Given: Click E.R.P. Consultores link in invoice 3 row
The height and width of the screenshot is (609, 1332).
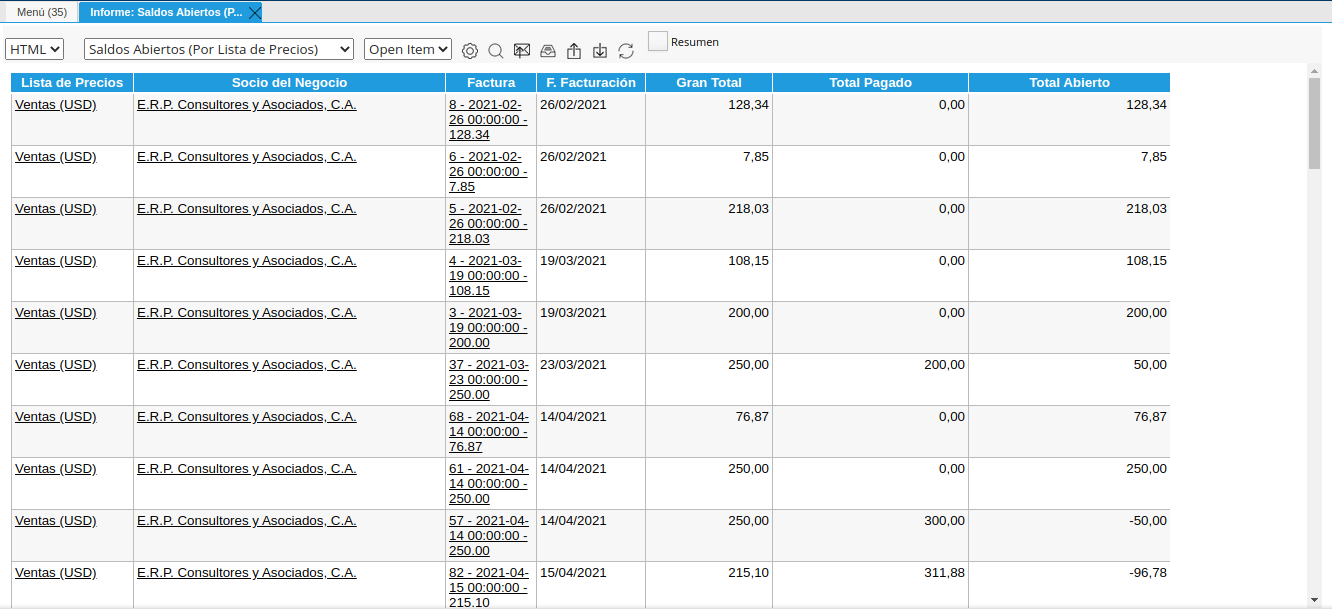Looking at the screenshot, I should (247, 313).
